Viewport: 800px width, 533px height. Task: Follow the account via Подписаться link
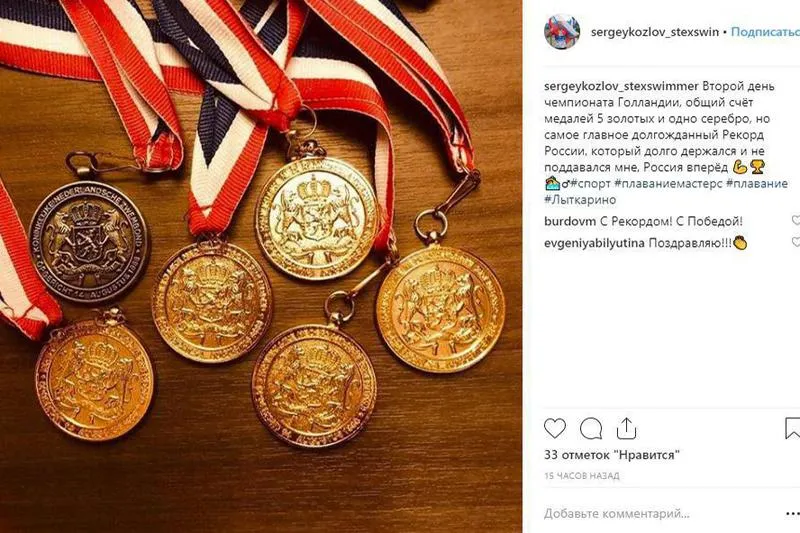765,32
